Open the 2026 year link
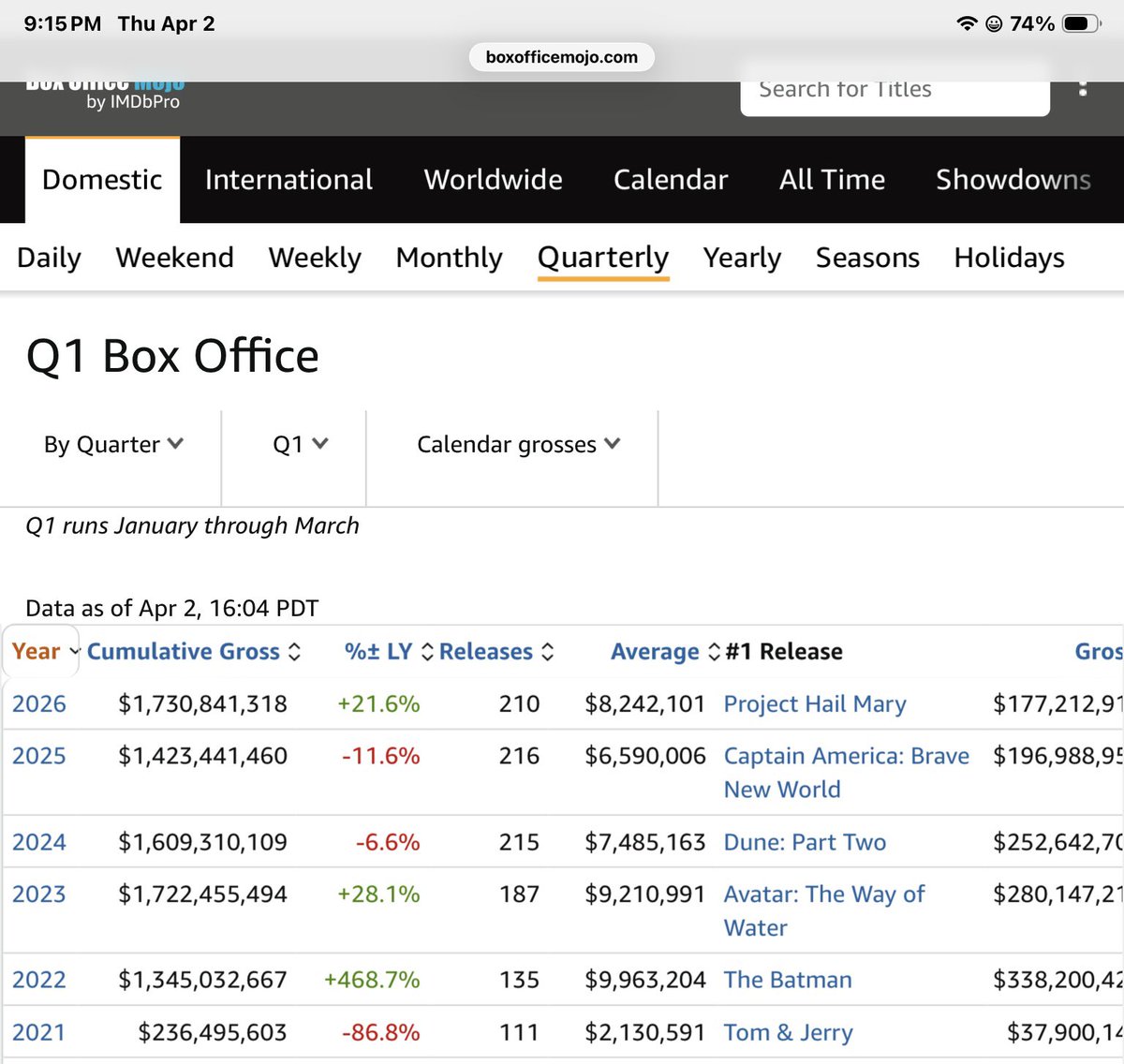1124x1064 pixels. 38,704
